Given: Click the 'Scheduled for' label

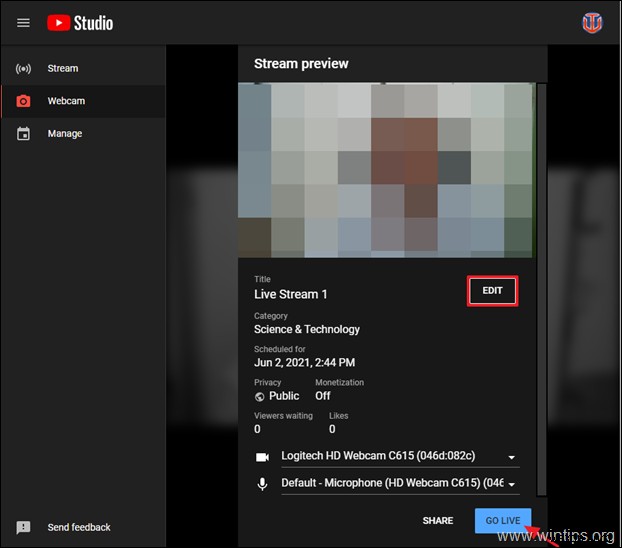Looking at the screenshot, I should point(280,349).
